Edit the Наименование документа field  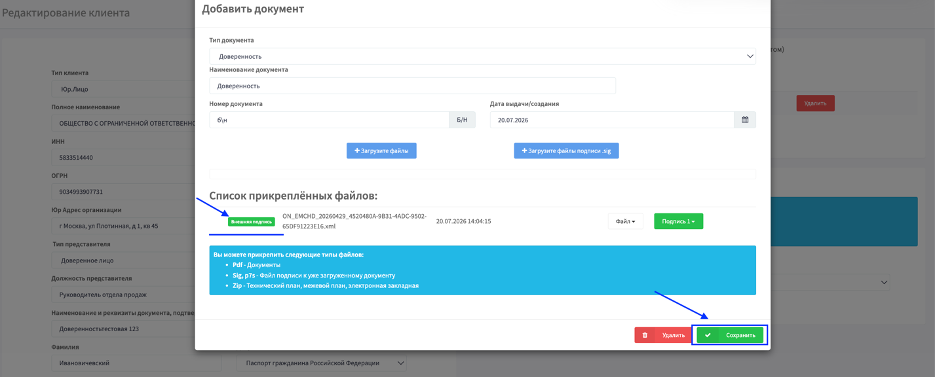click(412, 85)
